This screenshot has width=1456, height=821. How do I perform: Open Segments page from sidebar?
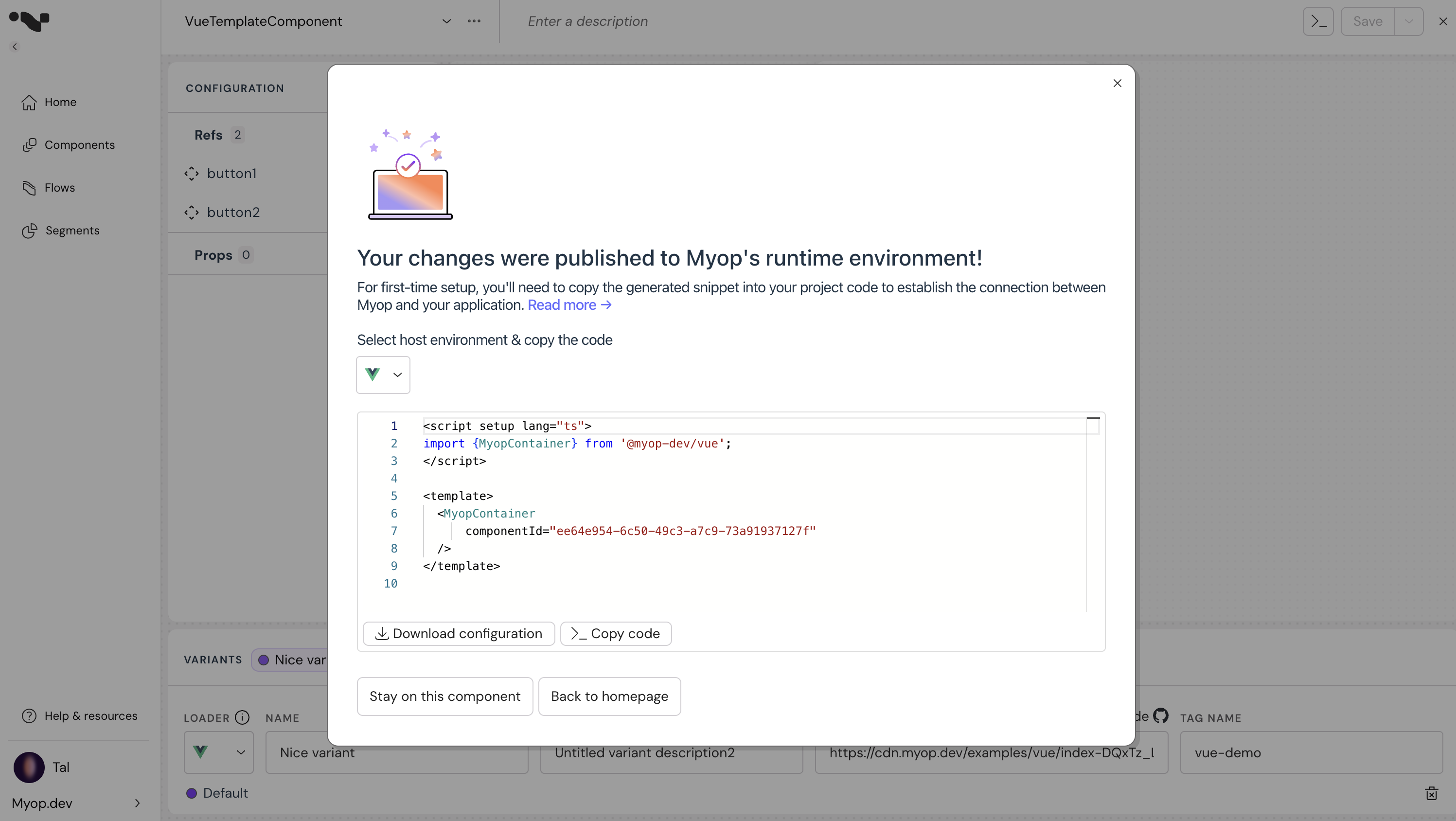pyautogui.click(x=61, y=231)
